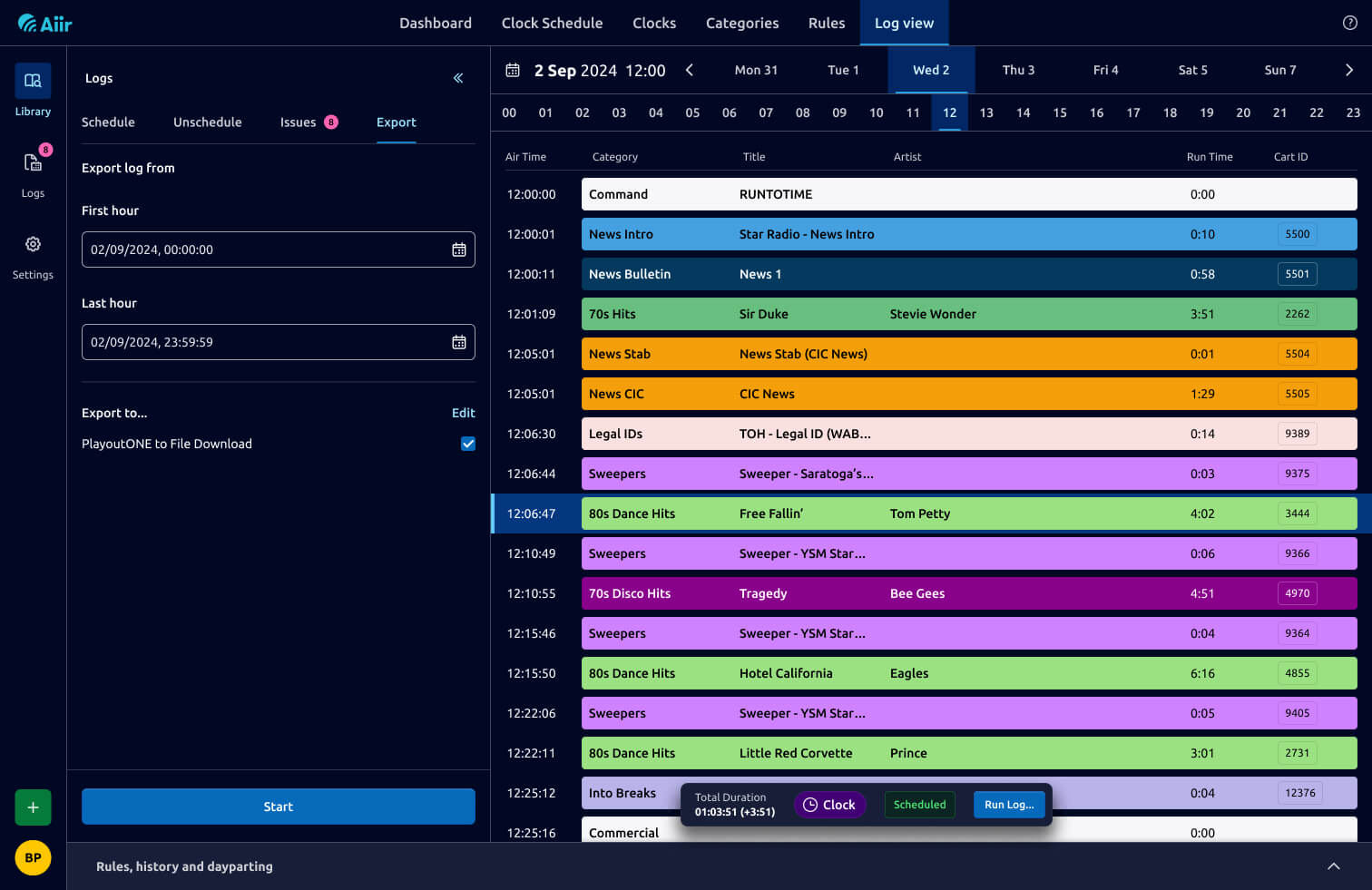Open the Dashboard menu
The image size is (1372, 890).
coord(436,23)
